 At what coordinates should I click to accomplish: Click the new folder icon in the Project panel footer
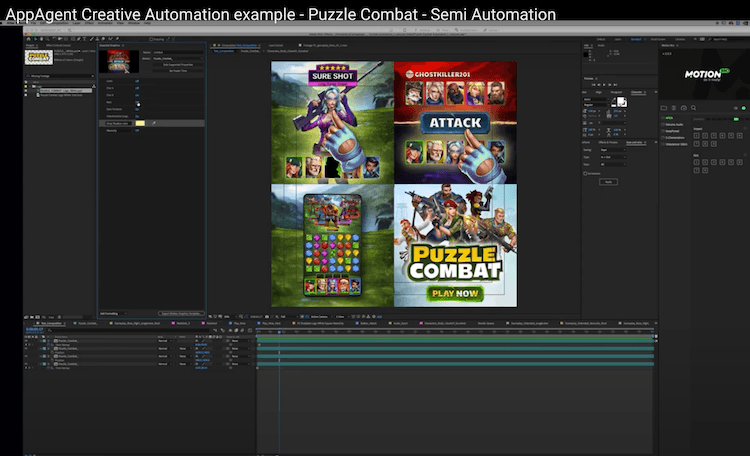point(32,317)
